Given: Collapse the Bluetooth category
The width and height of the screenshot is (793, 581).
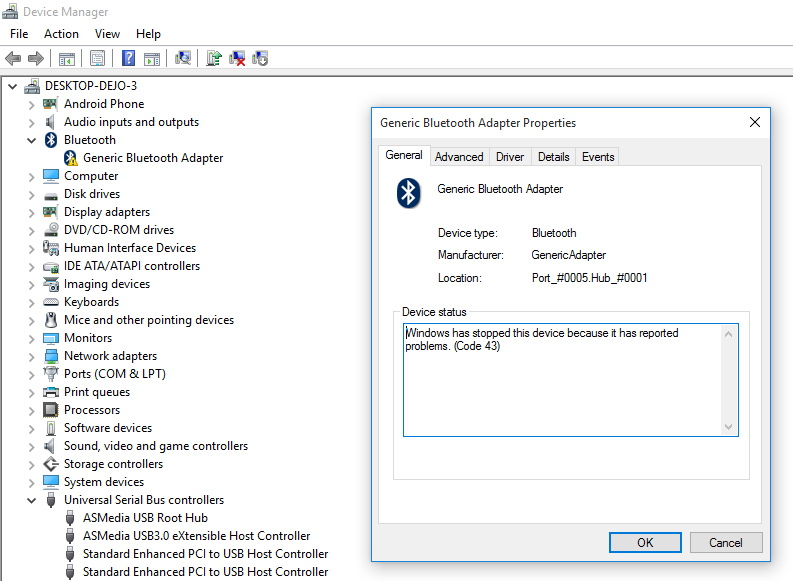Looking at the screenshot, I should pos(31,140).
